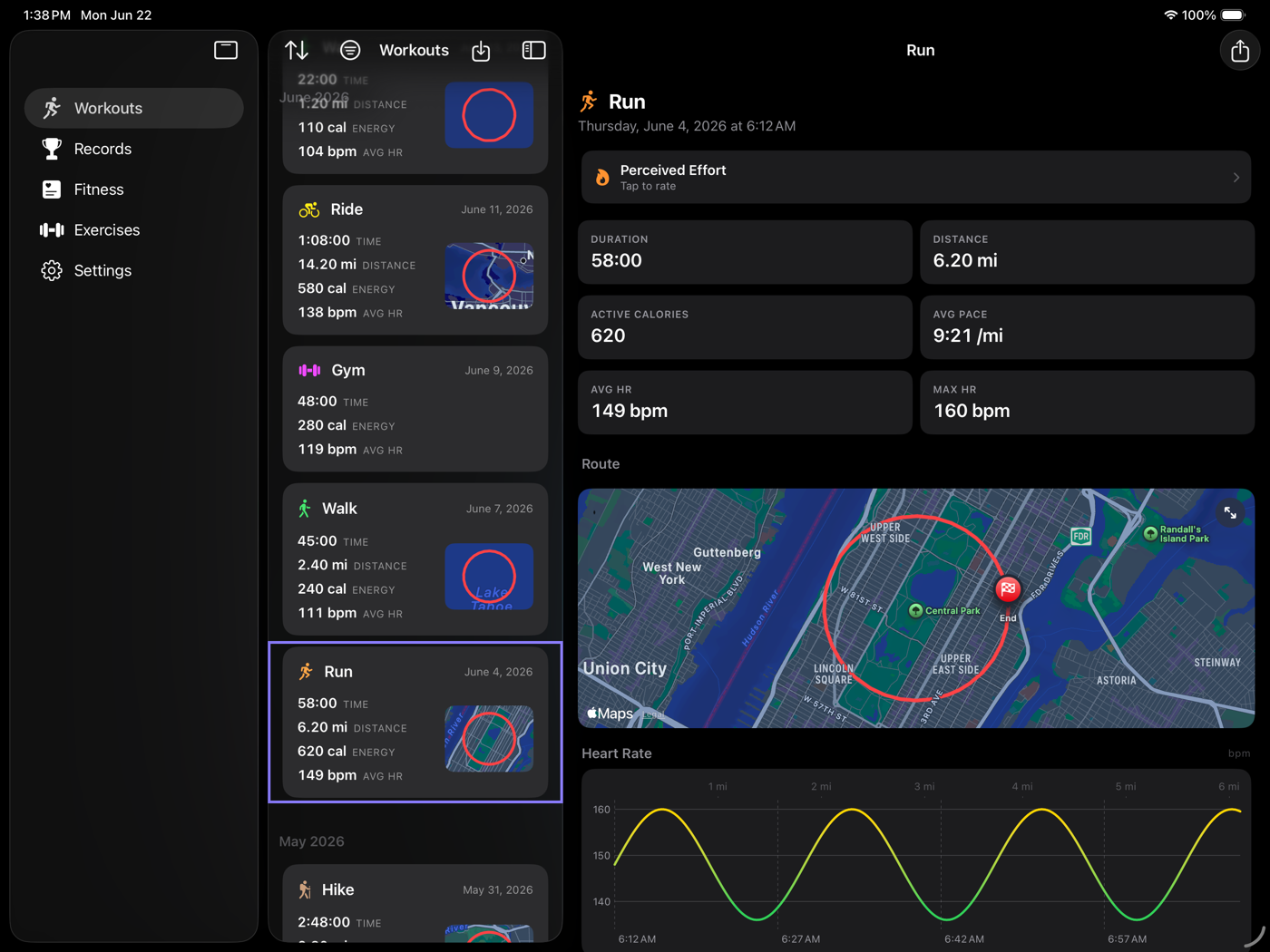The image size is (1270, 952).
Task: Open Walk route map thumbnail
Action: [x=489, y=577]
